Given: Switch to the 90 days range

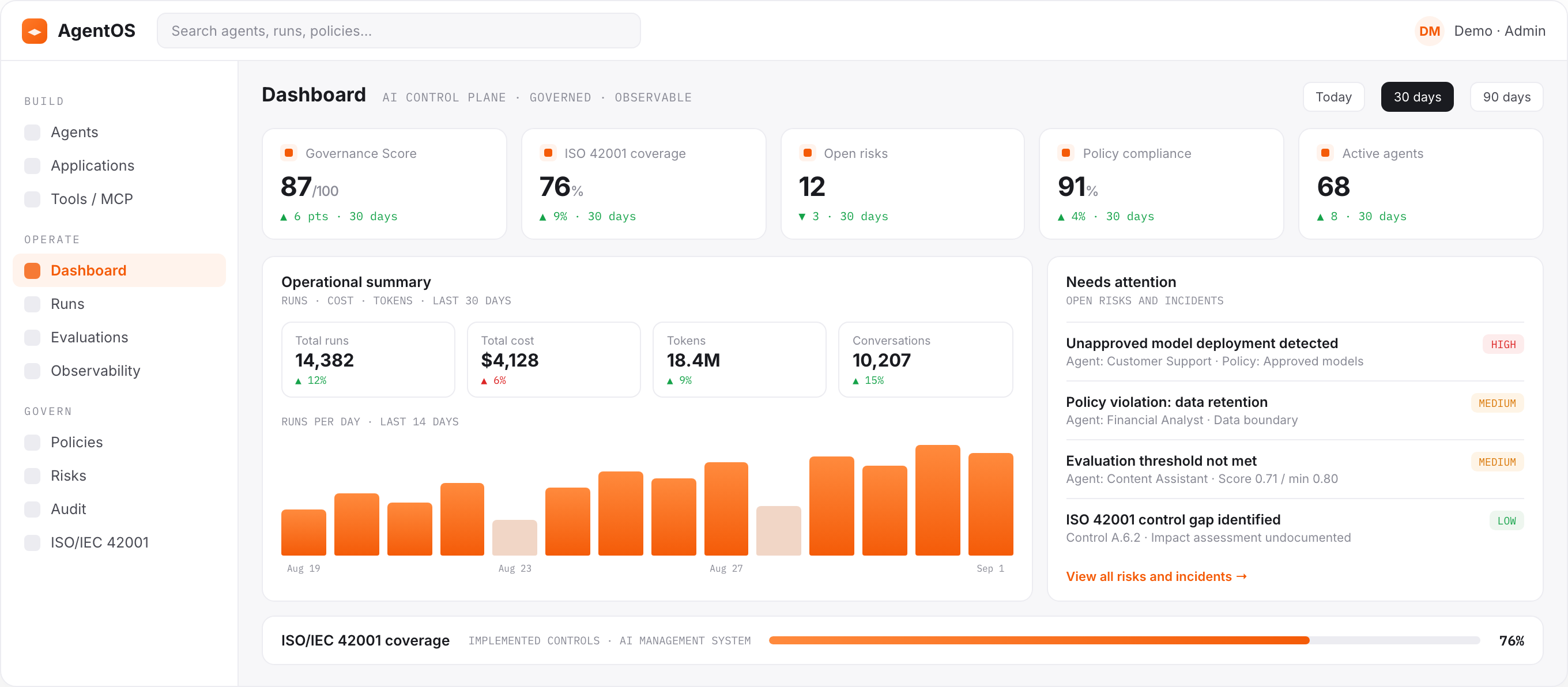Looking at the screenshot, I should coord(1506,97).
